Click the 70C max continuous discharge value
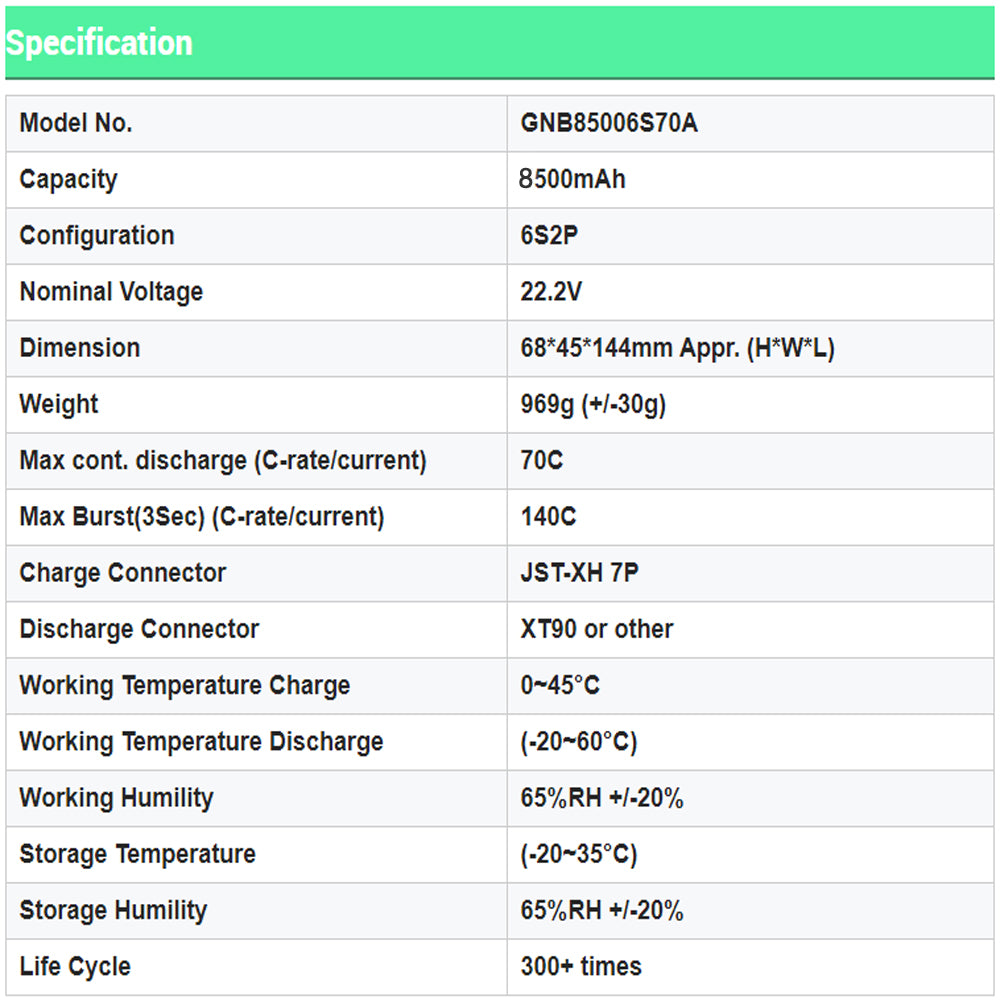The height and width of the screenshot is (1000, 1000). pos(542,460)
